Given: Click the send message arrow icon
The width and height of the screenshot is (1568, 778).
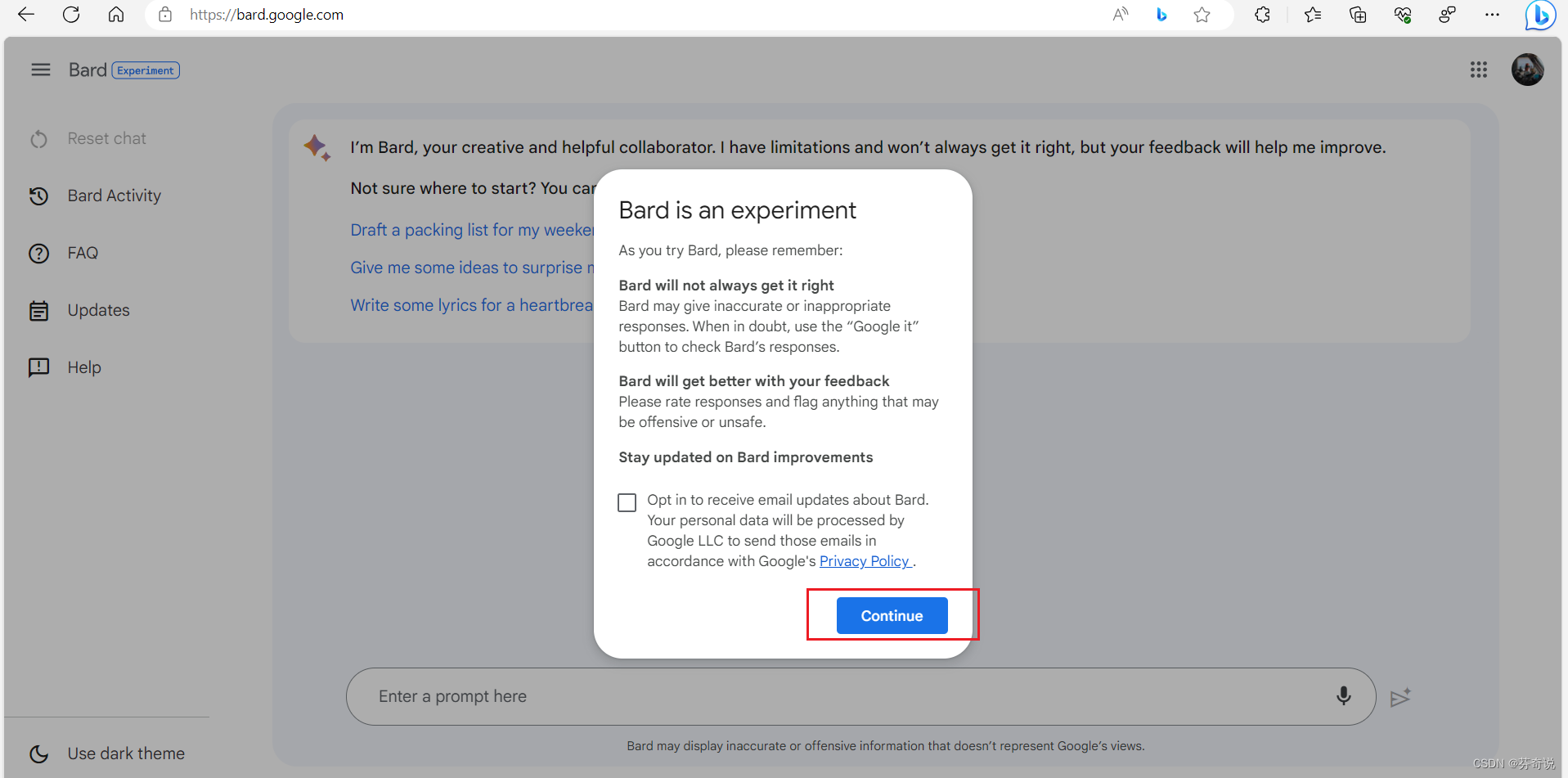Looking at the screenshot, I should [x=1400, y=697].
